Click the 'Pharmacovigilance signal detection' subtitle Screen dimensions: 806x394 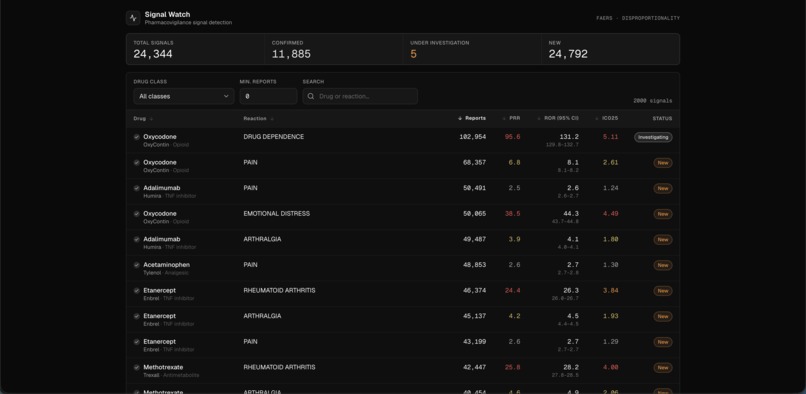point(188,23)
